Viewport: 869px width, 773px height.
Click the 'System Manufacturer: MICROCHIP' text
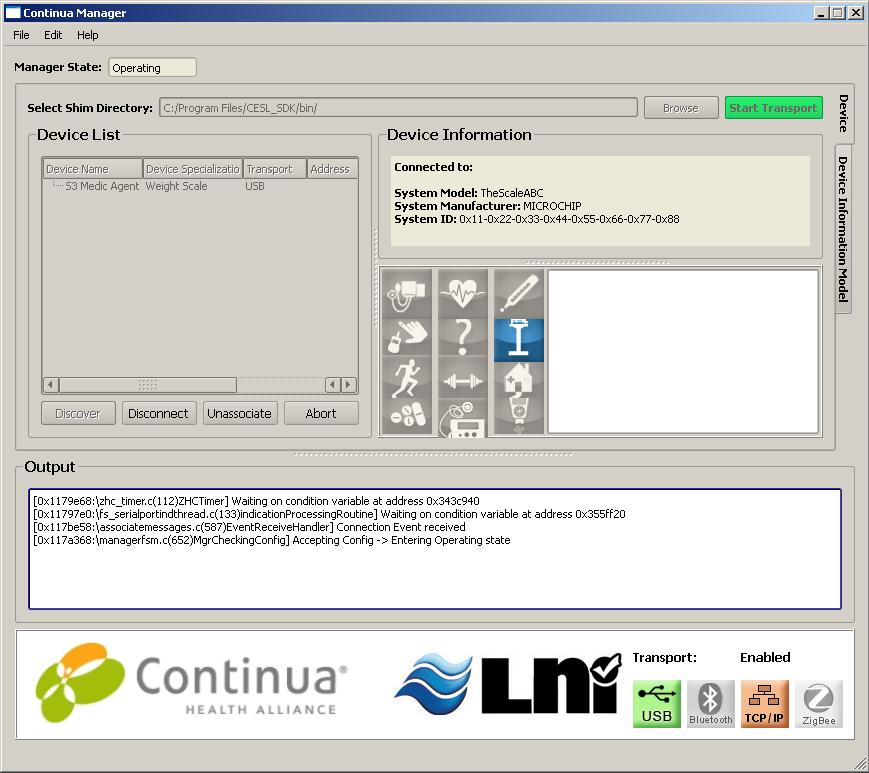coord(488,206)
